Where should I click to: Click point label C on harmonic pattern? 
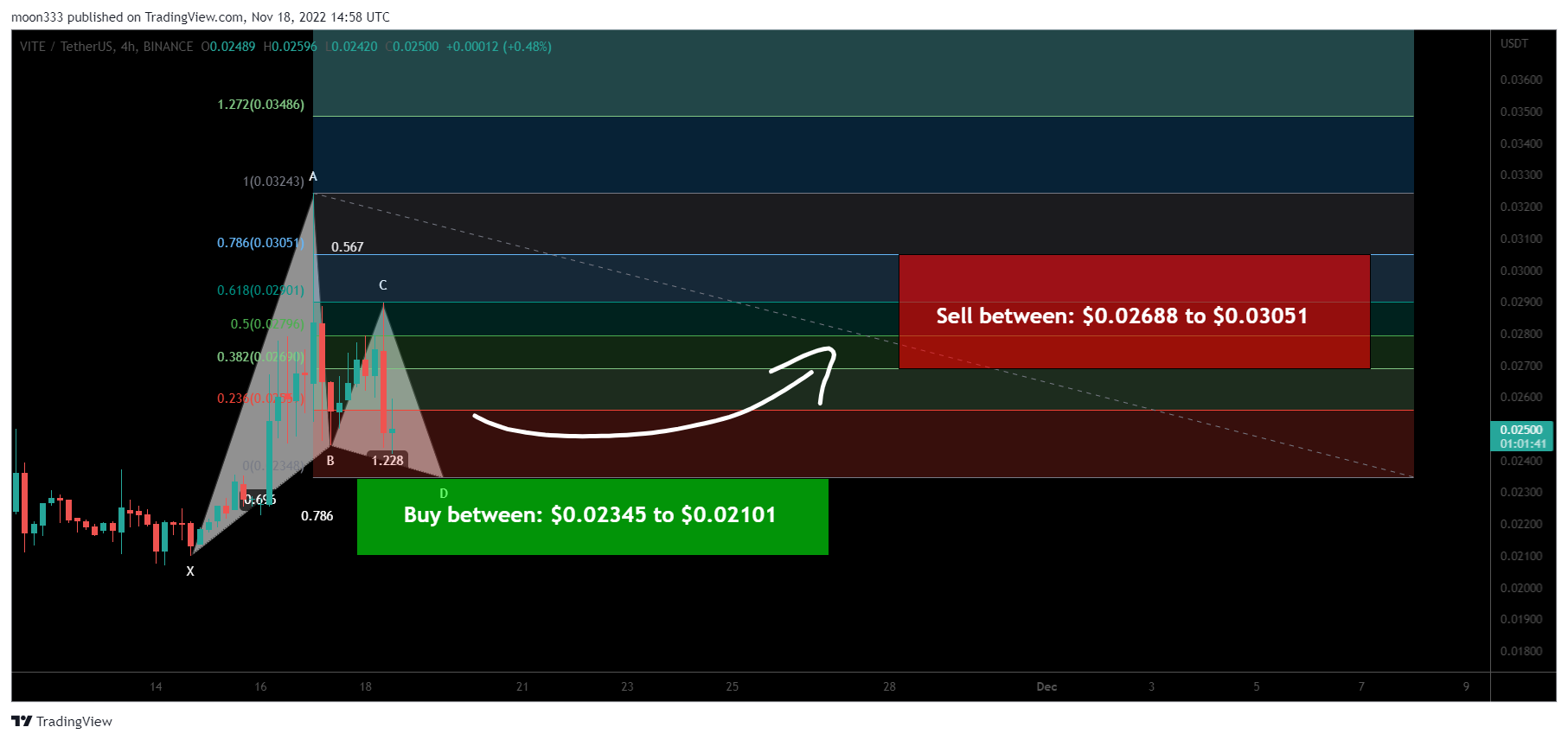coord(383,285)
